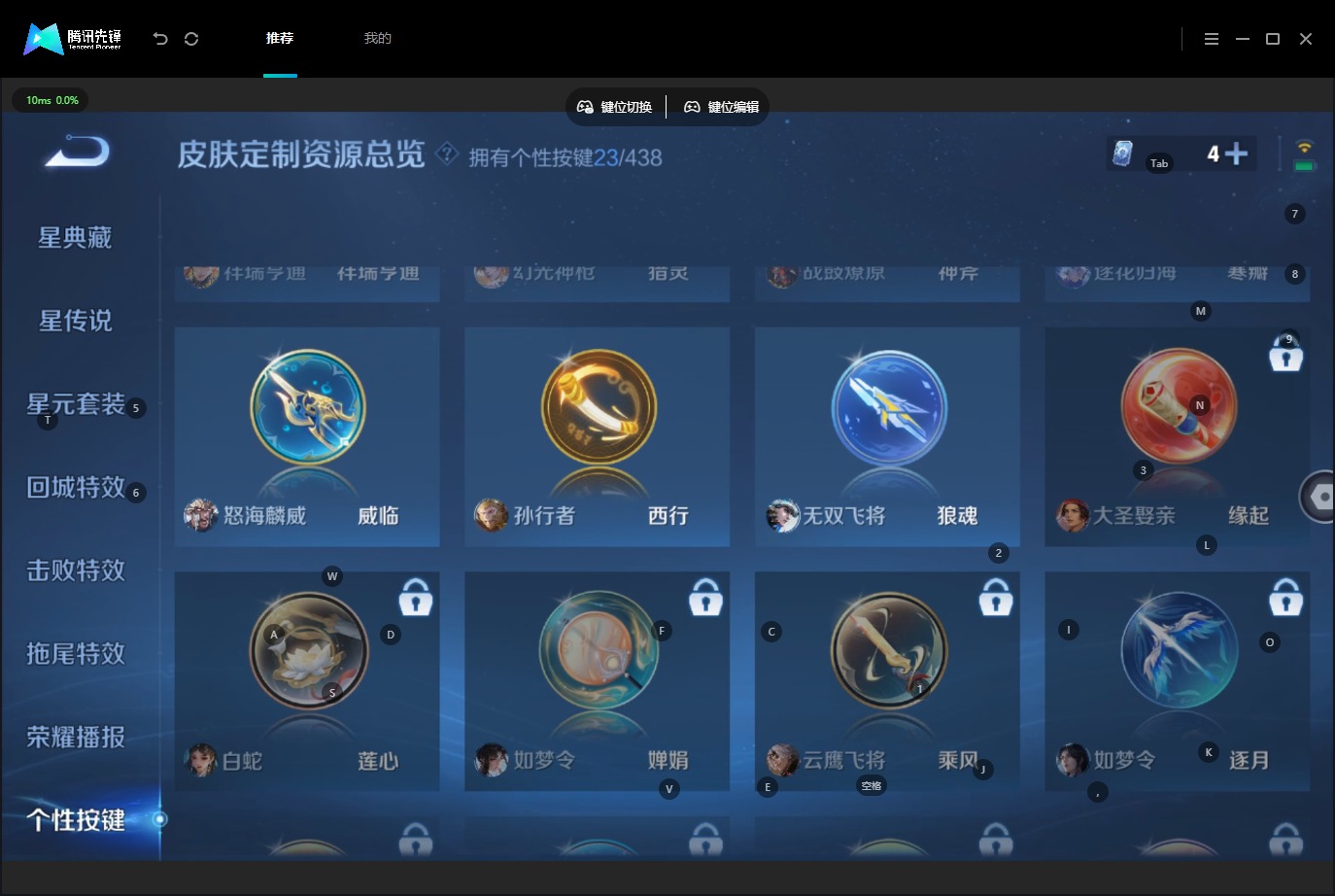The width and height of the screenshot is (1335, 896).
Task: Click the undo back arrow in title bar
Action: click(160, 39)
